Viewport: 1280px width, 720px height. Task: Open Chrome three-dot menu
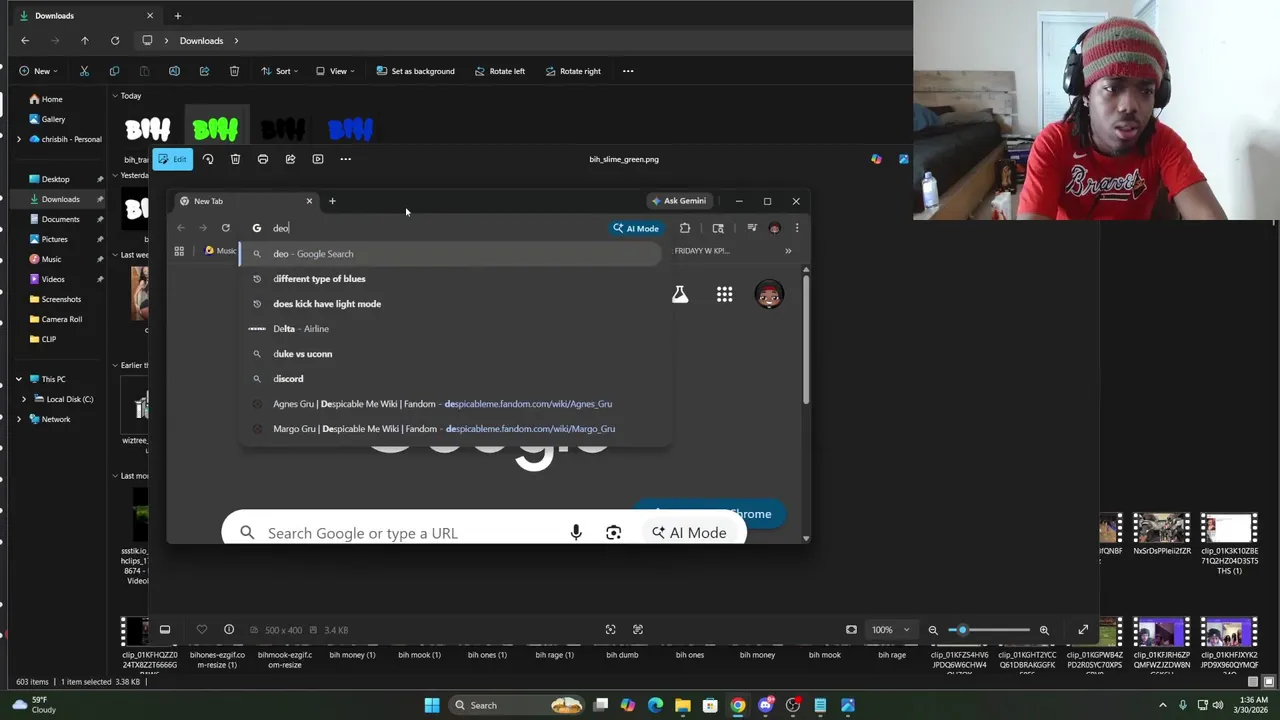pos(797,228)
